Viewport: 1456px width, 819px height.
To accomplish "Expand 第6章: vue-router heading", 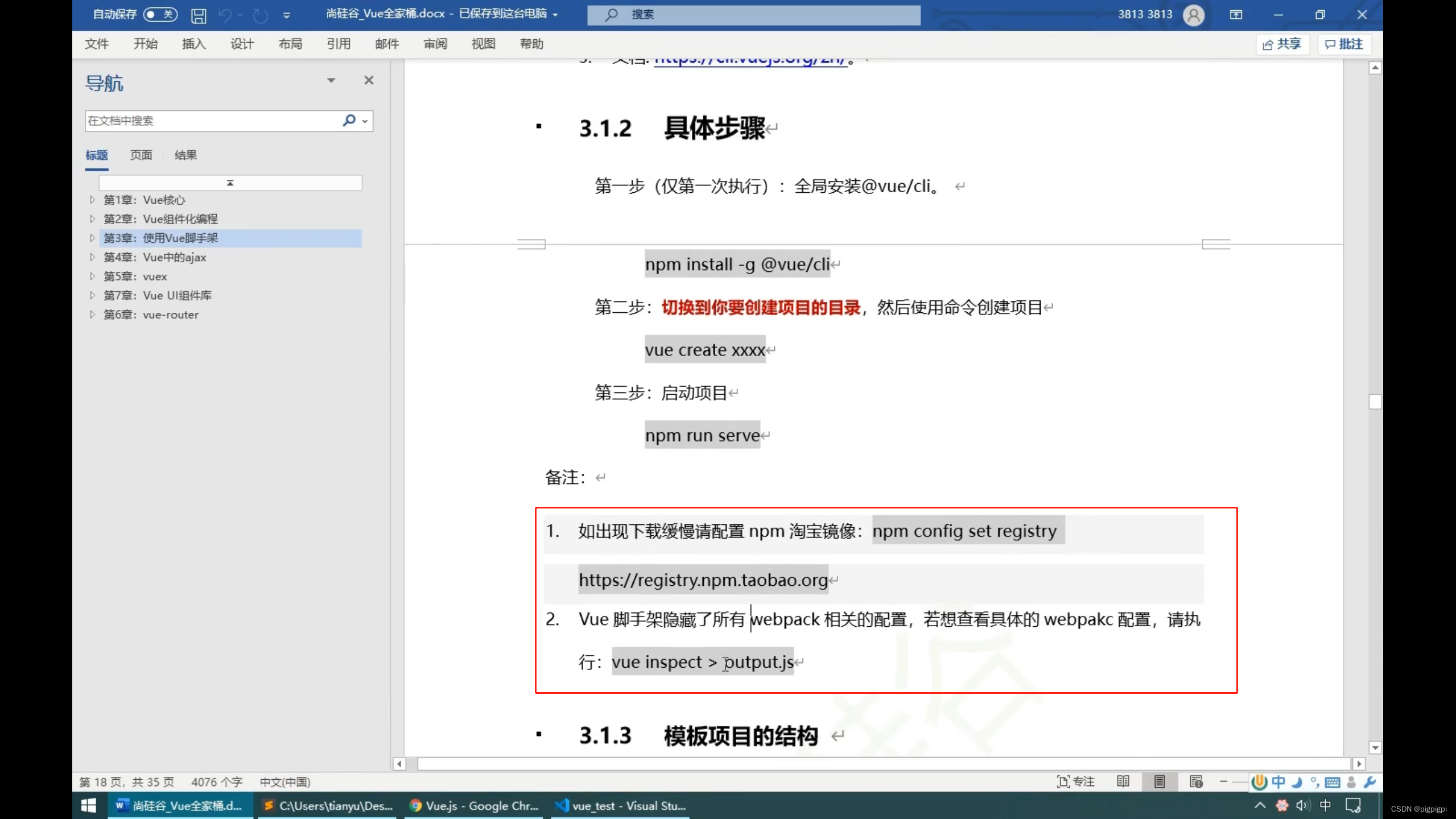I will [92, 315].
